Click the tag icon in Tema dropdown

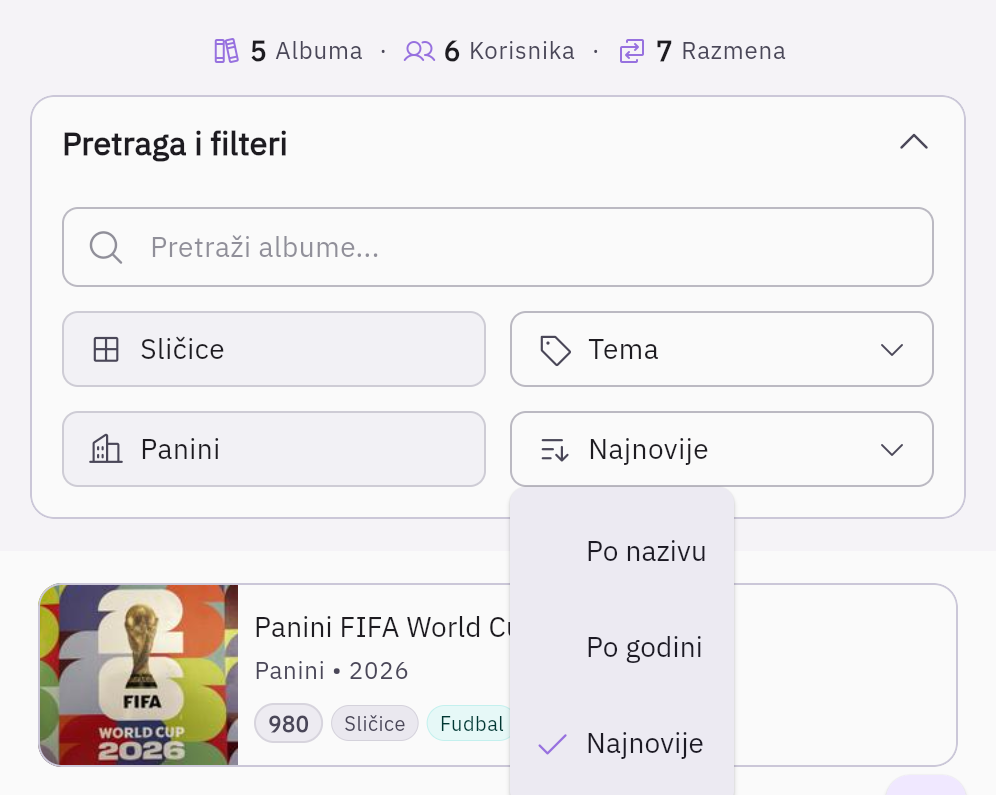[555, 350]
